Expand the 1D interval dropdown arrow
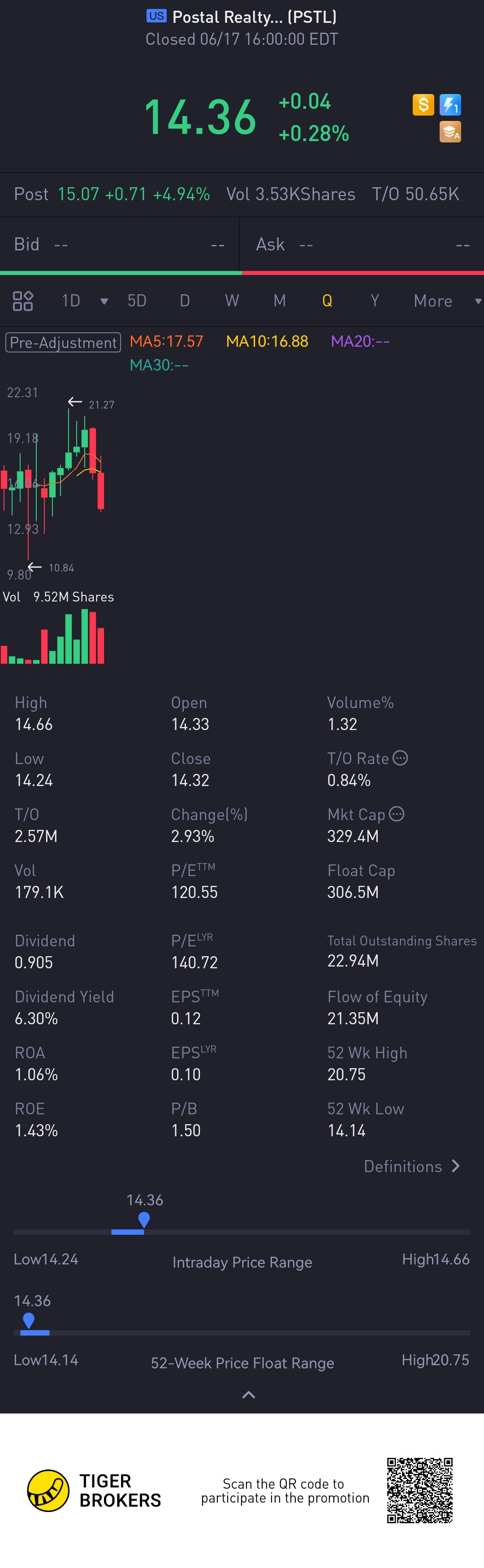This screenshot has height=1568, width=484. [104, 301]
